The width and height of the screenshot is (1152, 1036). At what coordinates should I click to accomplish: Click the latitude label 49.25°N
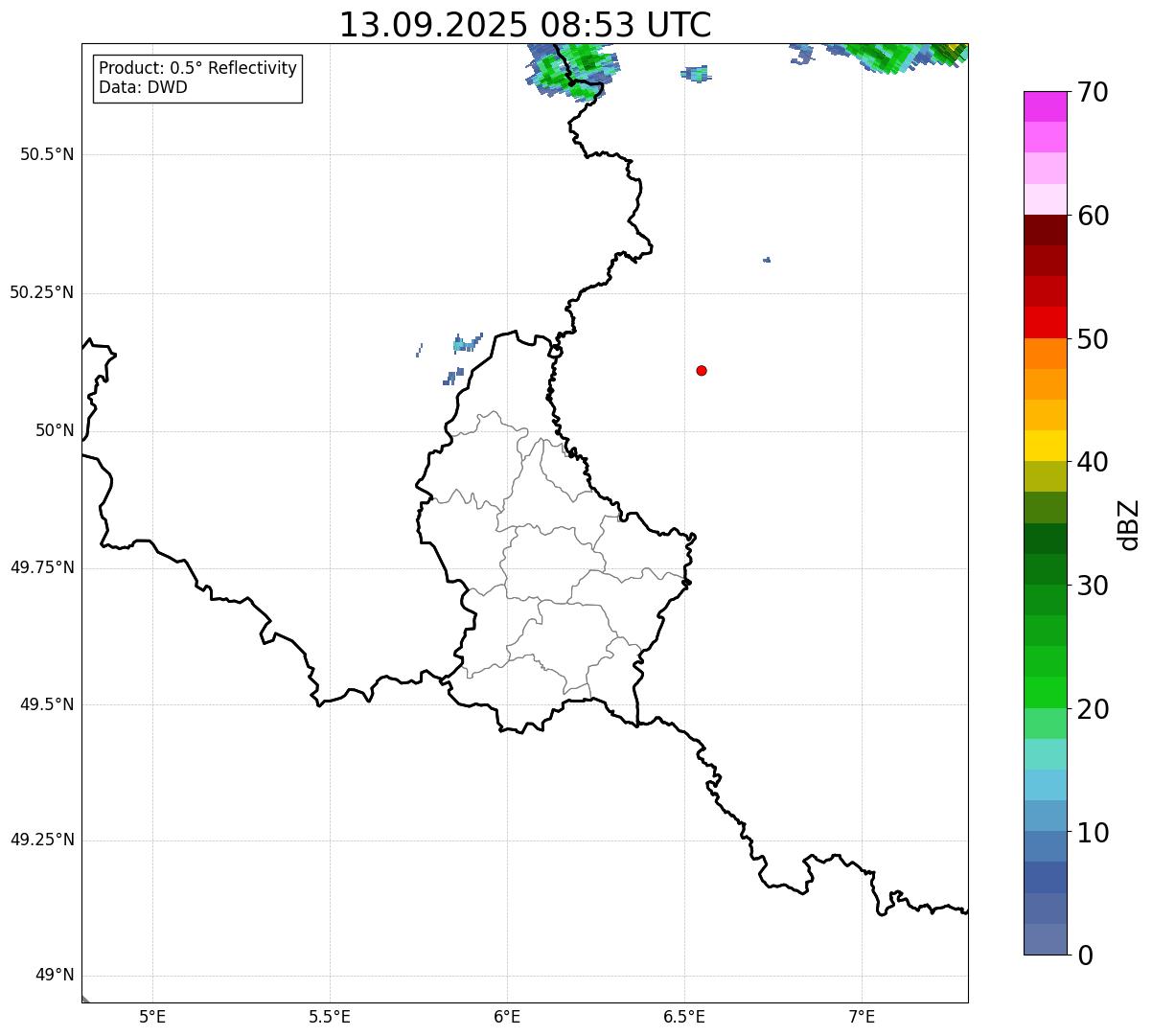pyautogui.click(x=41, y=840)
